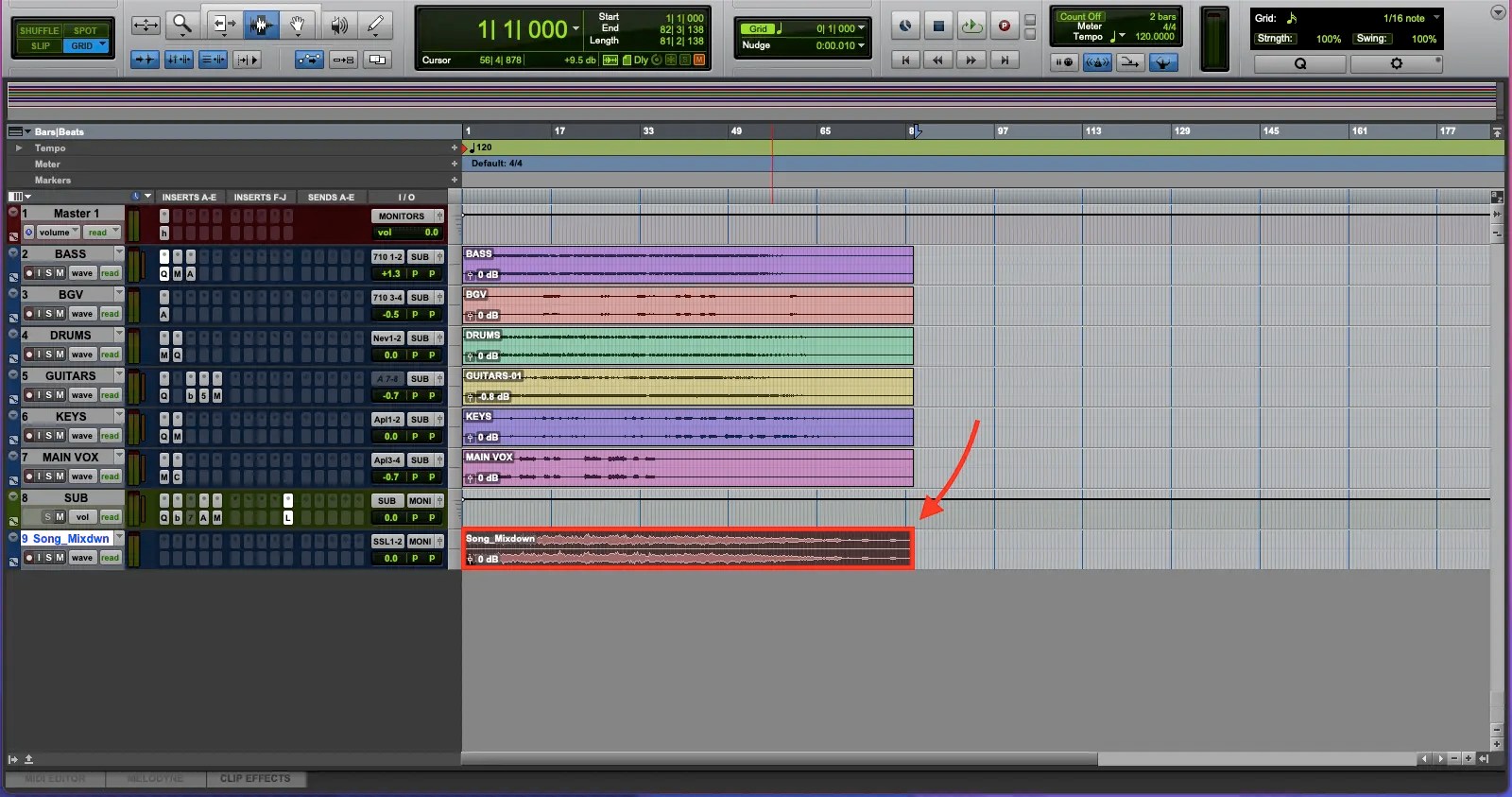Viewport: 1512px width, 797px height.
Task: Mute the KEYS track
Action: click(x=60, y=436)
